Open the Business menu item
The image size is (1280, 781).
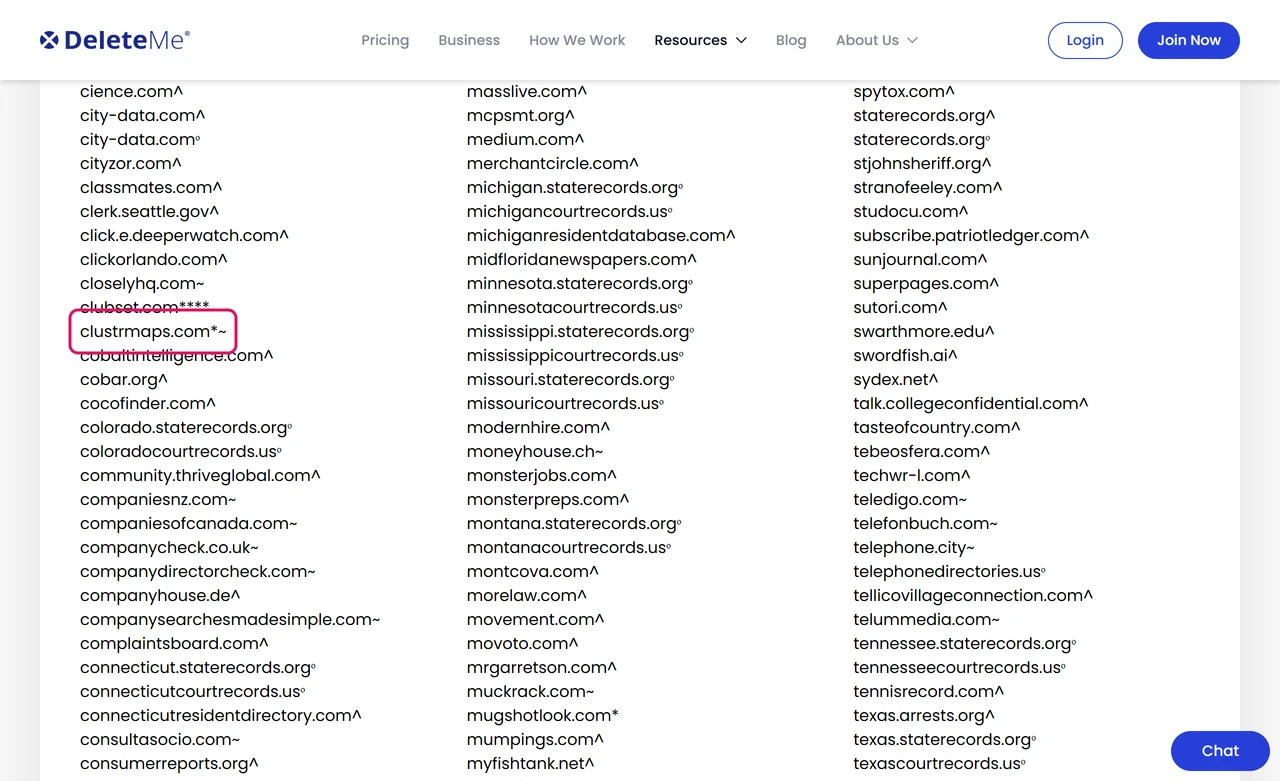coord(469,40)
